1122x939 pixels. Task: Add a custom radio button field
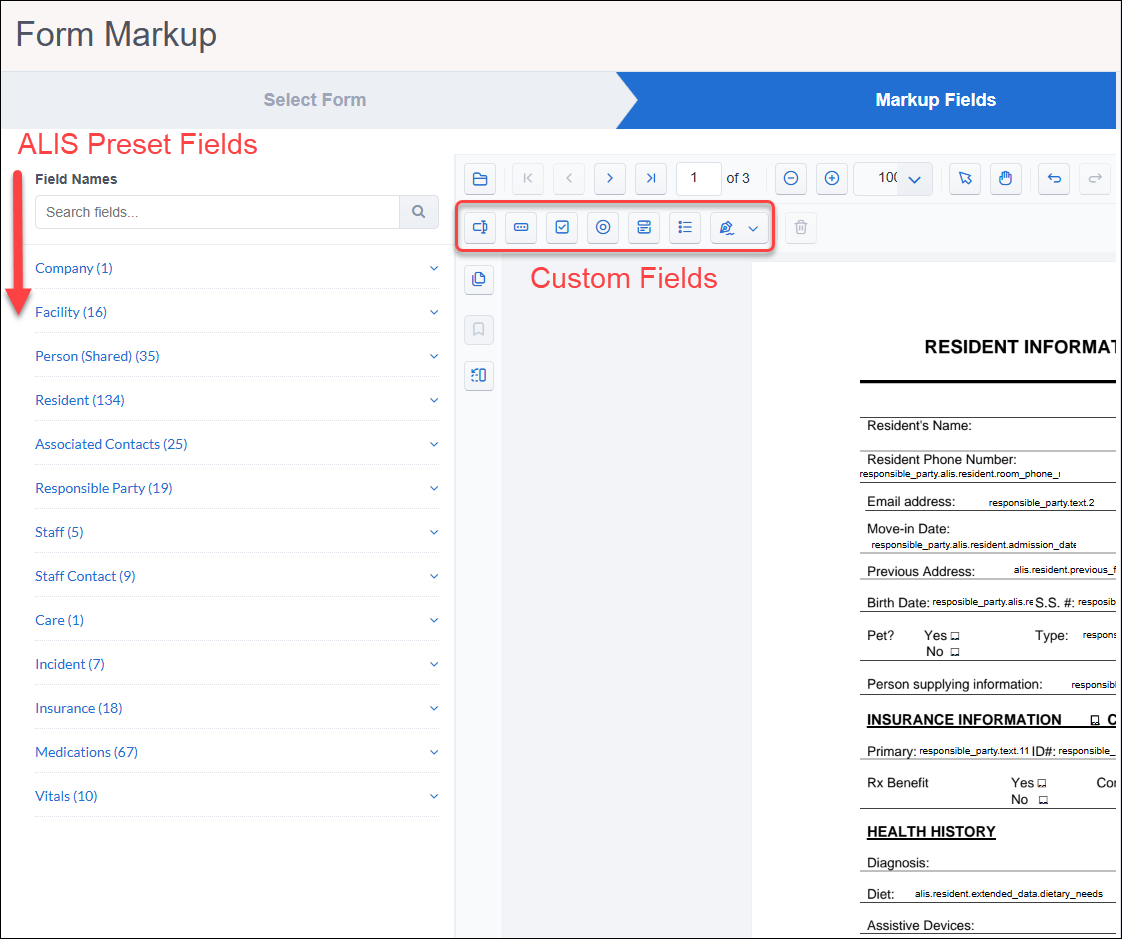[603, 228]
